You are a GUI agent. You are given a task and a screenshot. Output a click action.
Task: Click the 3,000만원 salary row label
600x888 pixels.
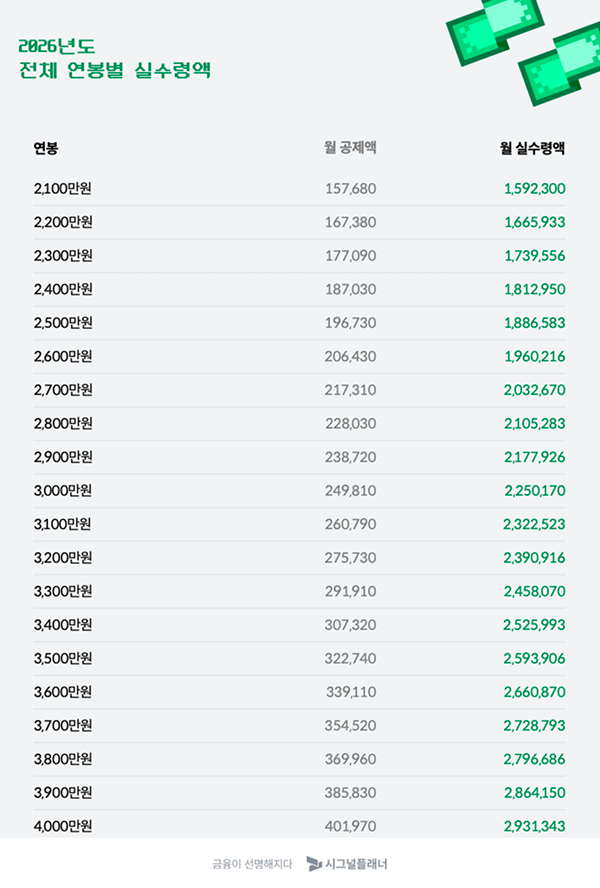click(x=62, y=490)
